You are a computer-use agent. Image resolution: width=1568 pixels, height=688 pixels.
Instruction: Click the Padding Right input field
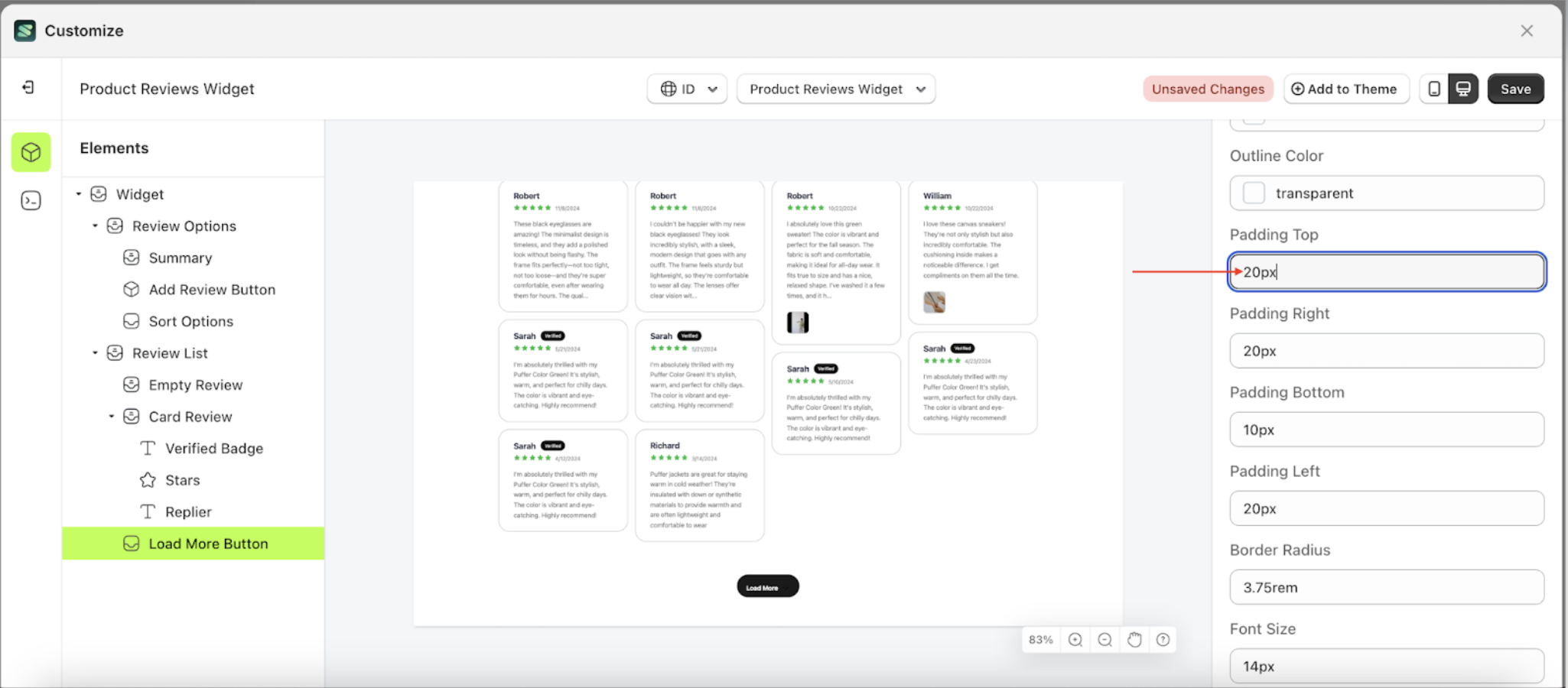point(1386,350)
